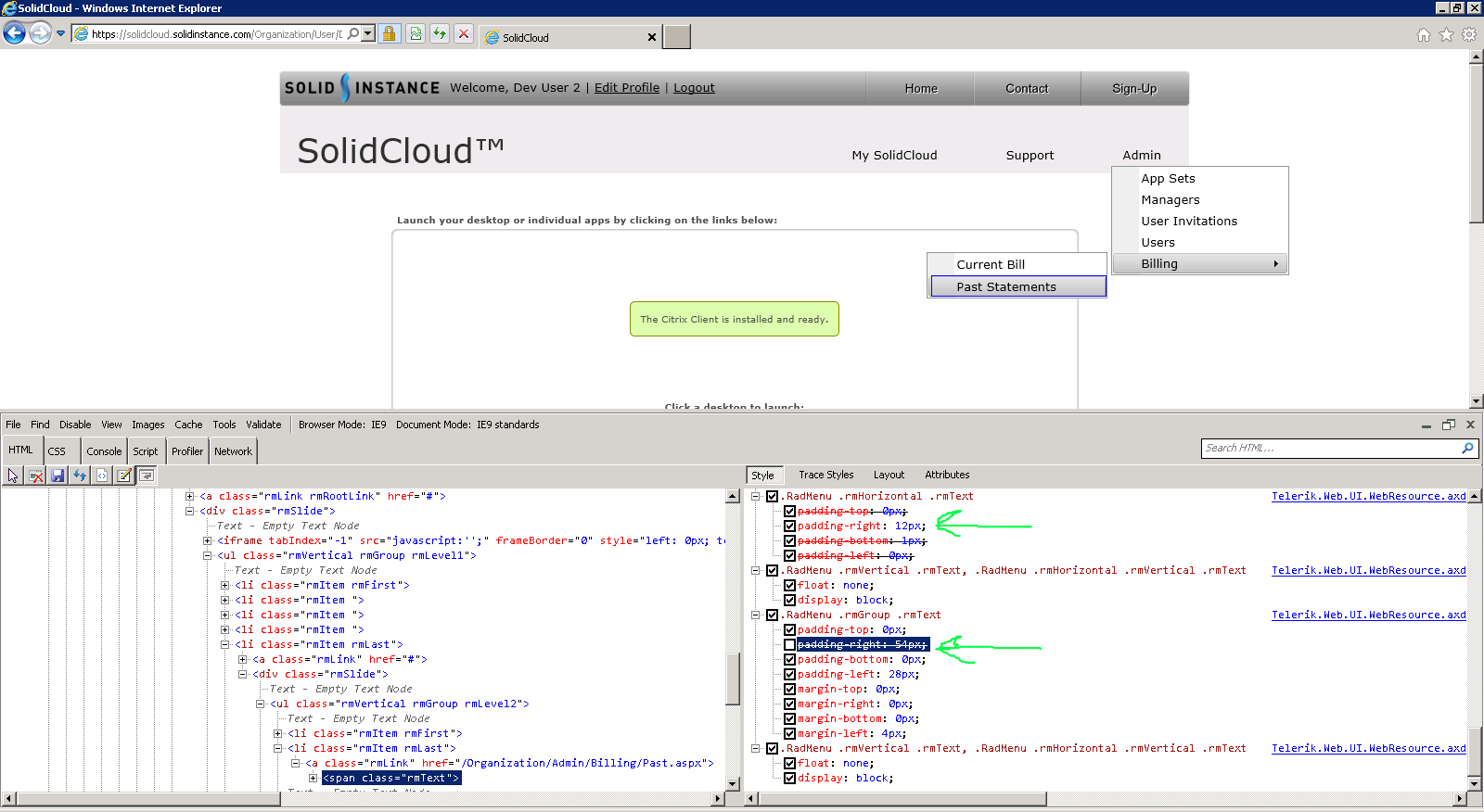The height and width of the screenshot is (812, 1484).
Task: Collapse the li rmItem rmLast node under rmLevel1
Action: [x=225, y=645]
